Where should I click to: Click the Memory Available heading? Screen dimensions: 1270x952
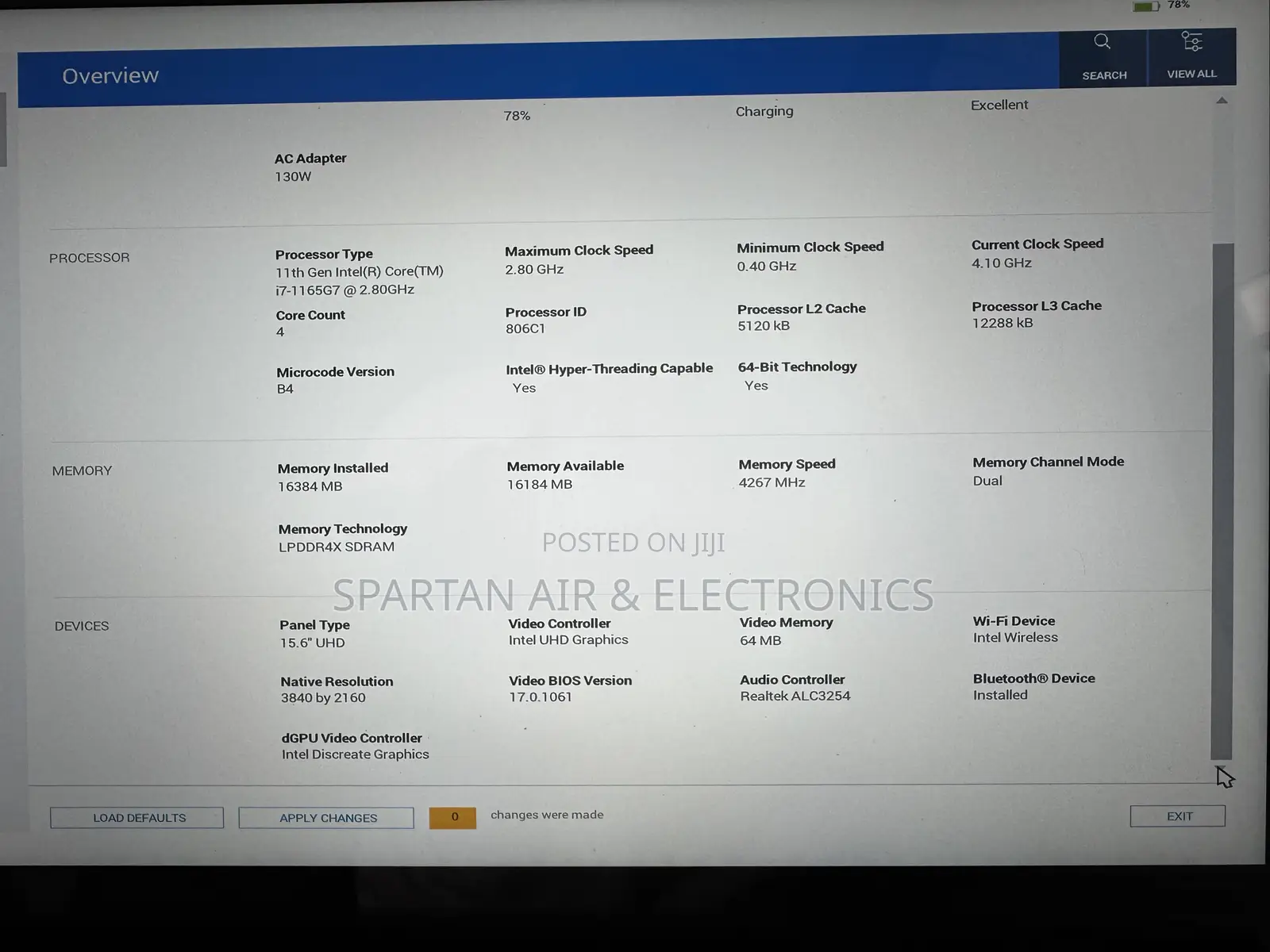(565, 466)
